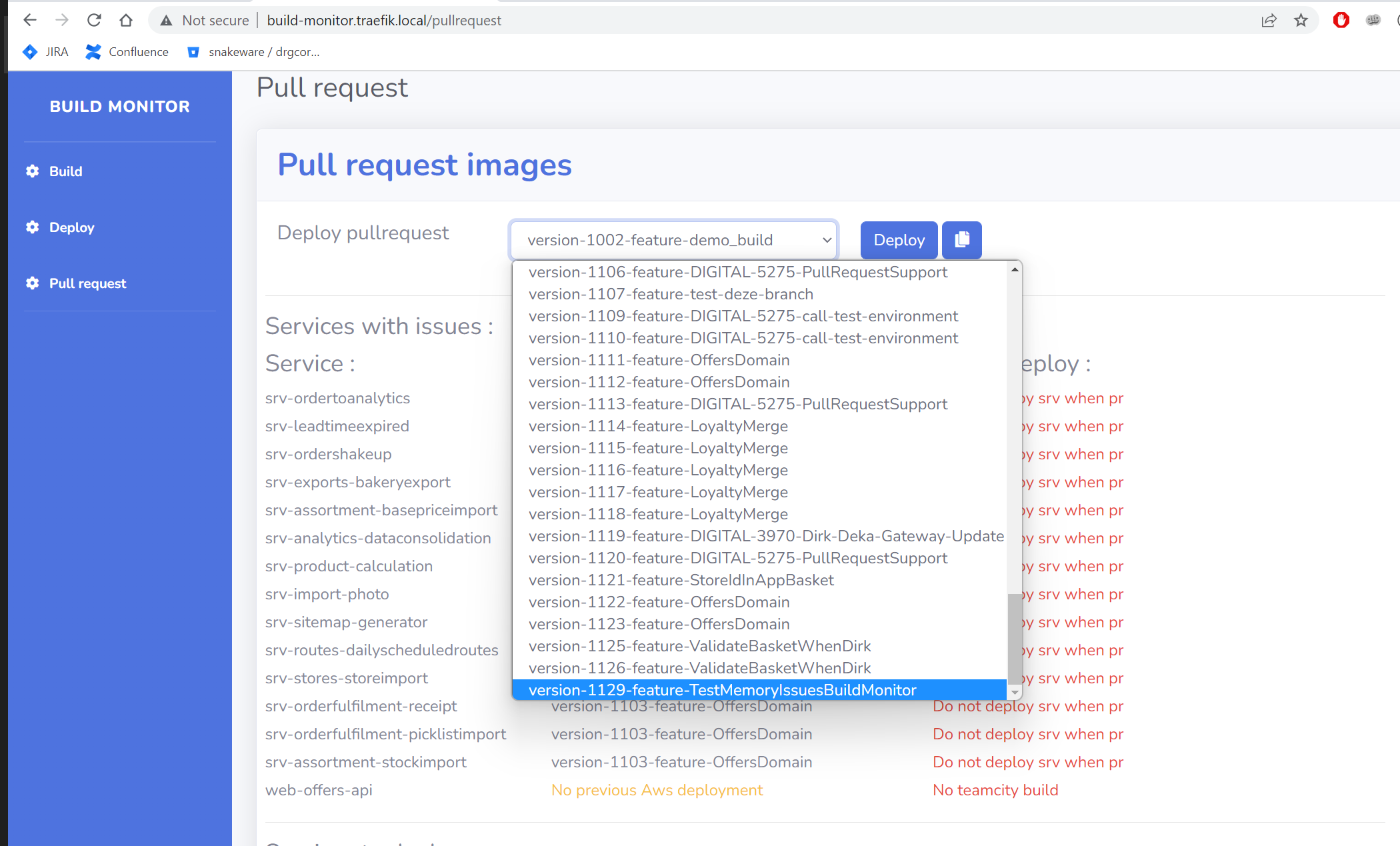Click the copy clipboard icon button
This screenshot has height=846, width=1400.
click(961, 239)
